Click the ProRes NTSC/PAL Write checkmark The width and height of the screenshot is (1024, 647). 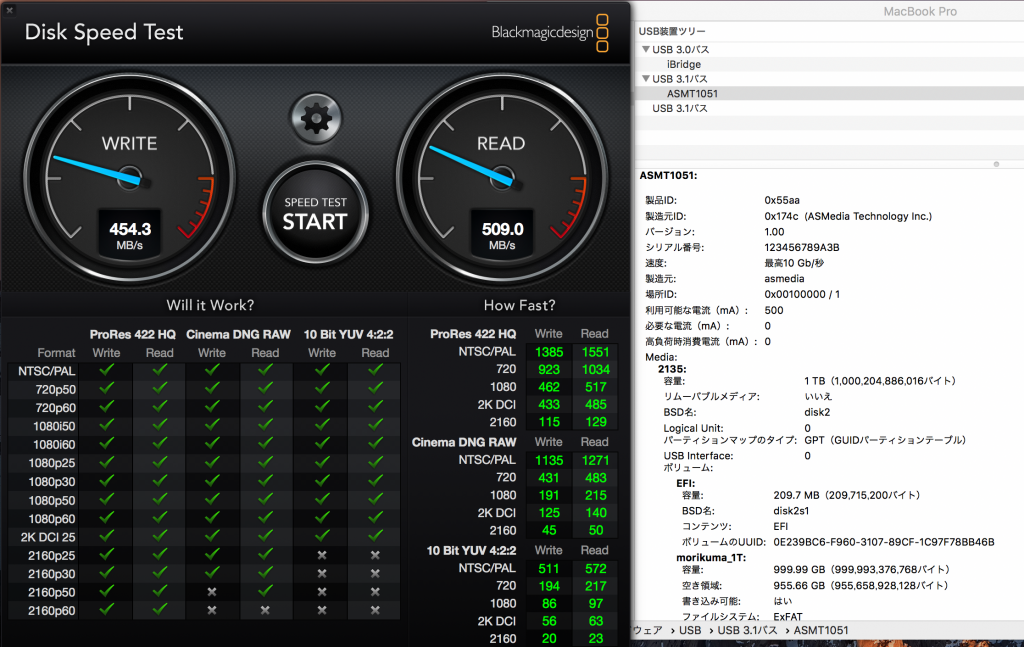pyautogui.click(x=106, y=370)
